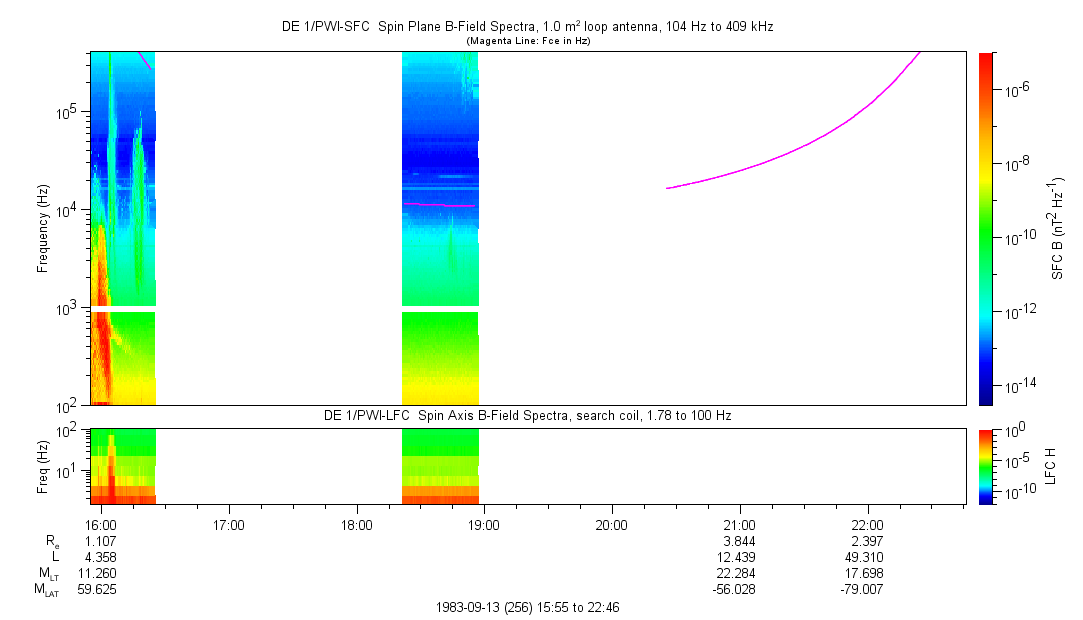Select the 17:00 time axis tick label

click(x=229, y=524)
